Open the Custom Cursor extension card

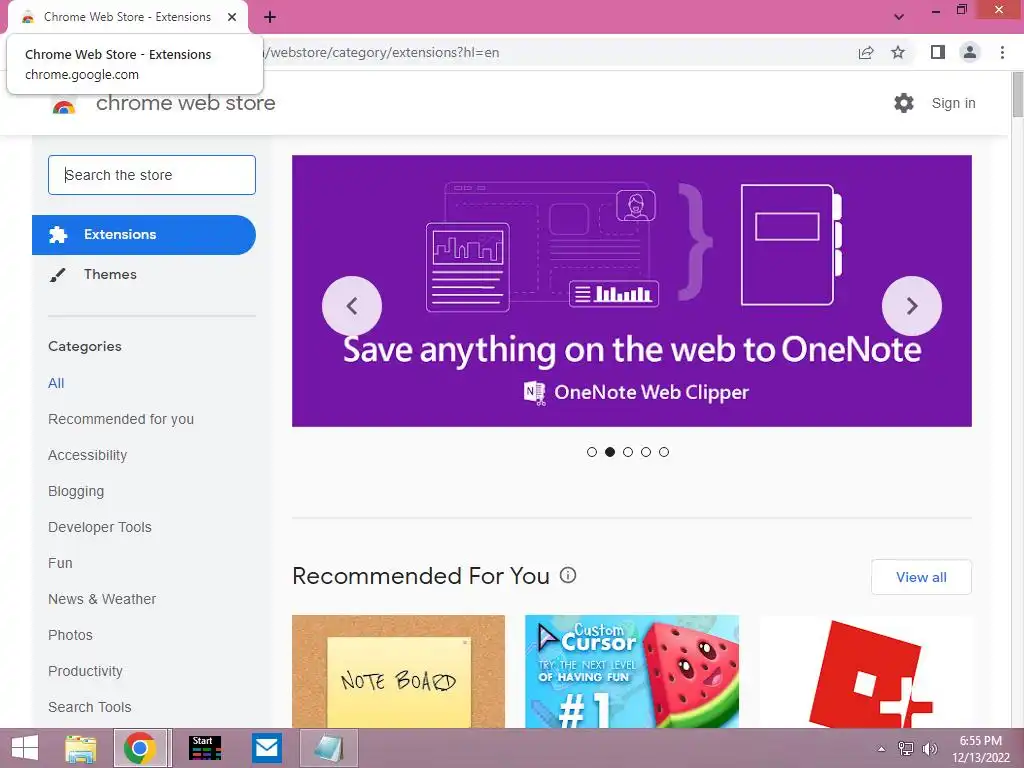click(x=632, y=671)
